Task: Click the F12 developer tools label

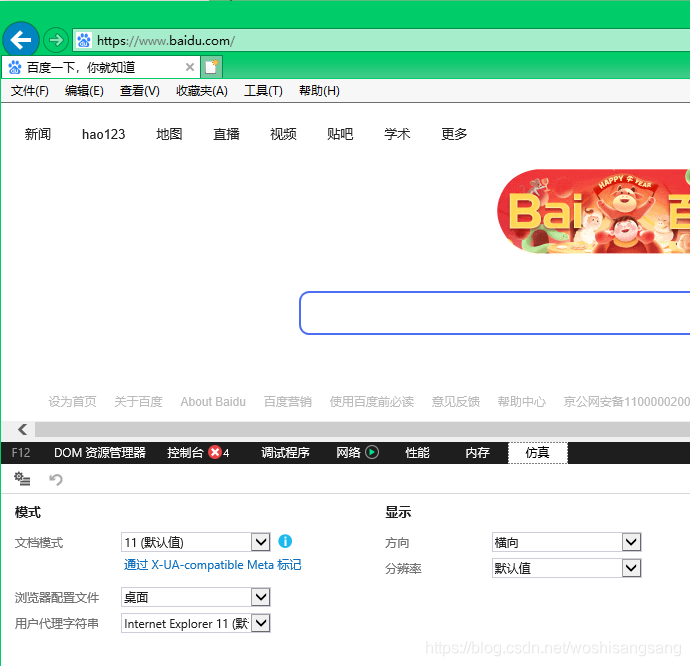Action: (x=21, y=453)
